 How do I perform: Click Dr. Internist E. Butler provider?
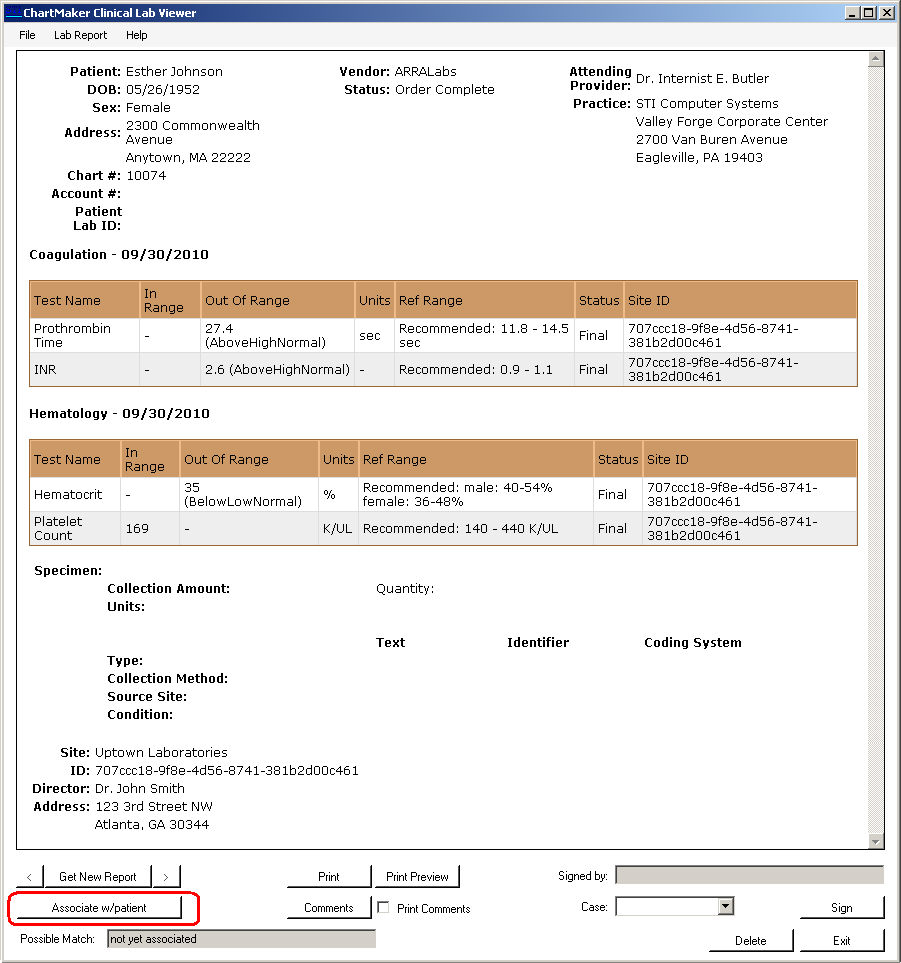(702, 78)
